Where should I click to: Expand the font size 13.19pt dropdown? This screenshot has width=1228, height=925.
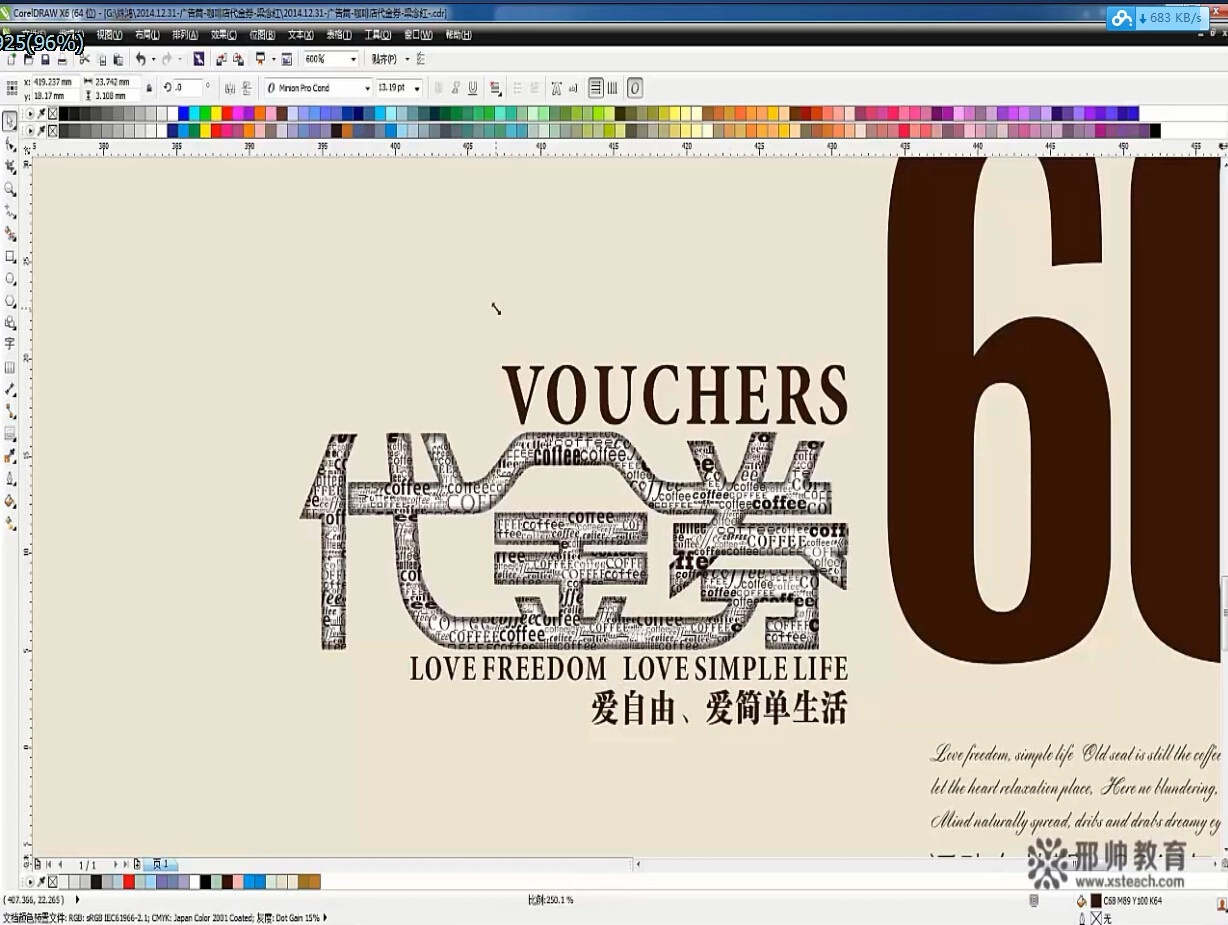point(417,88)
